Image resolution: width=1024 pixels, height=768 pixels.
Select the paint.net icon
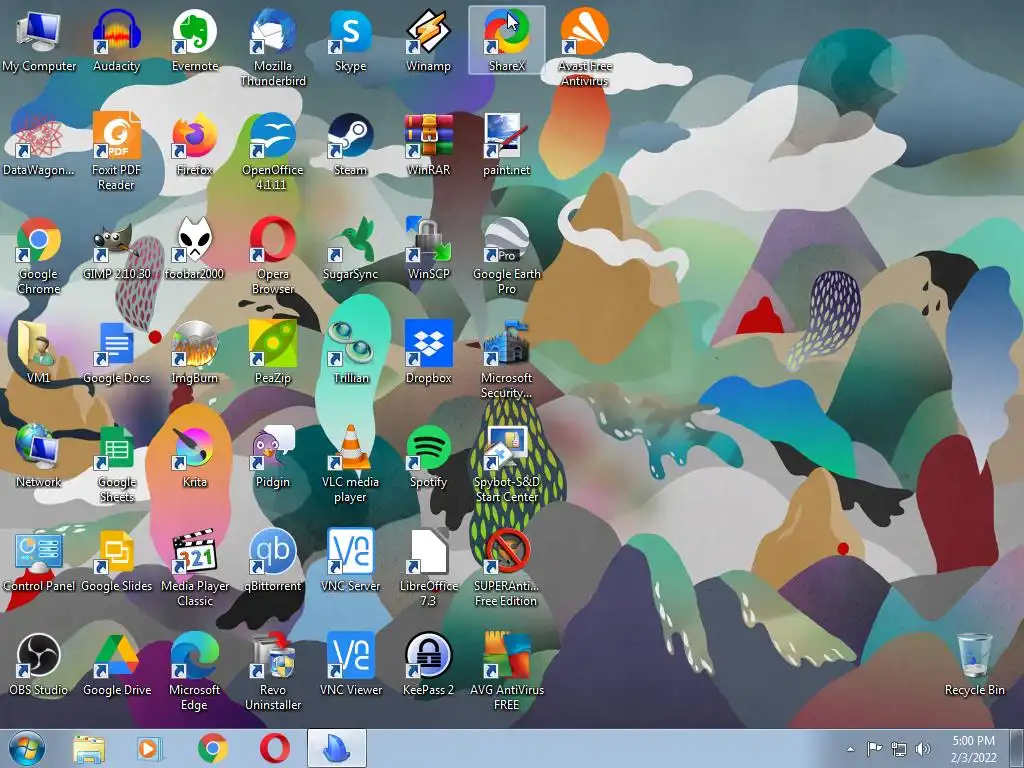click(507, 144)
